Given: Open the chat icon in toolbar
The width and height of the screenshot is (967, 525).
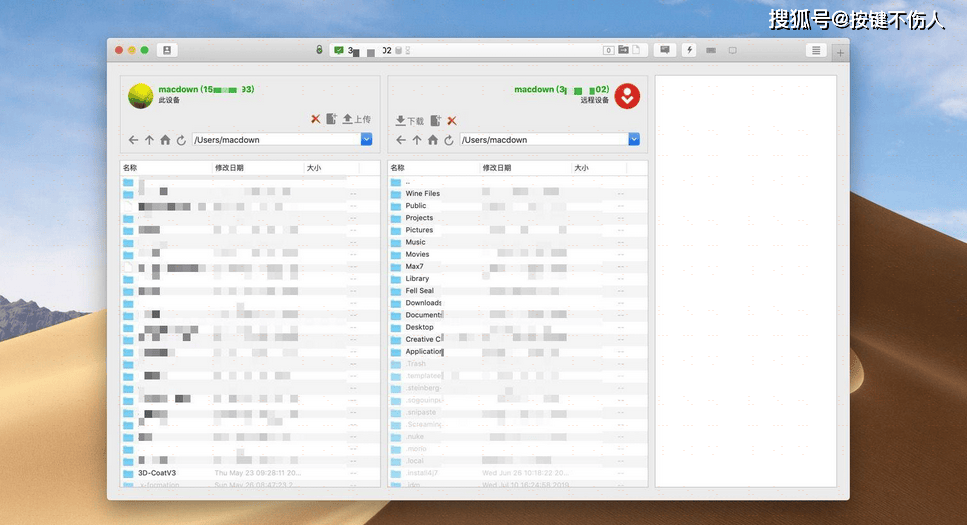Looking at the screenshot, I should pos(665,50).
